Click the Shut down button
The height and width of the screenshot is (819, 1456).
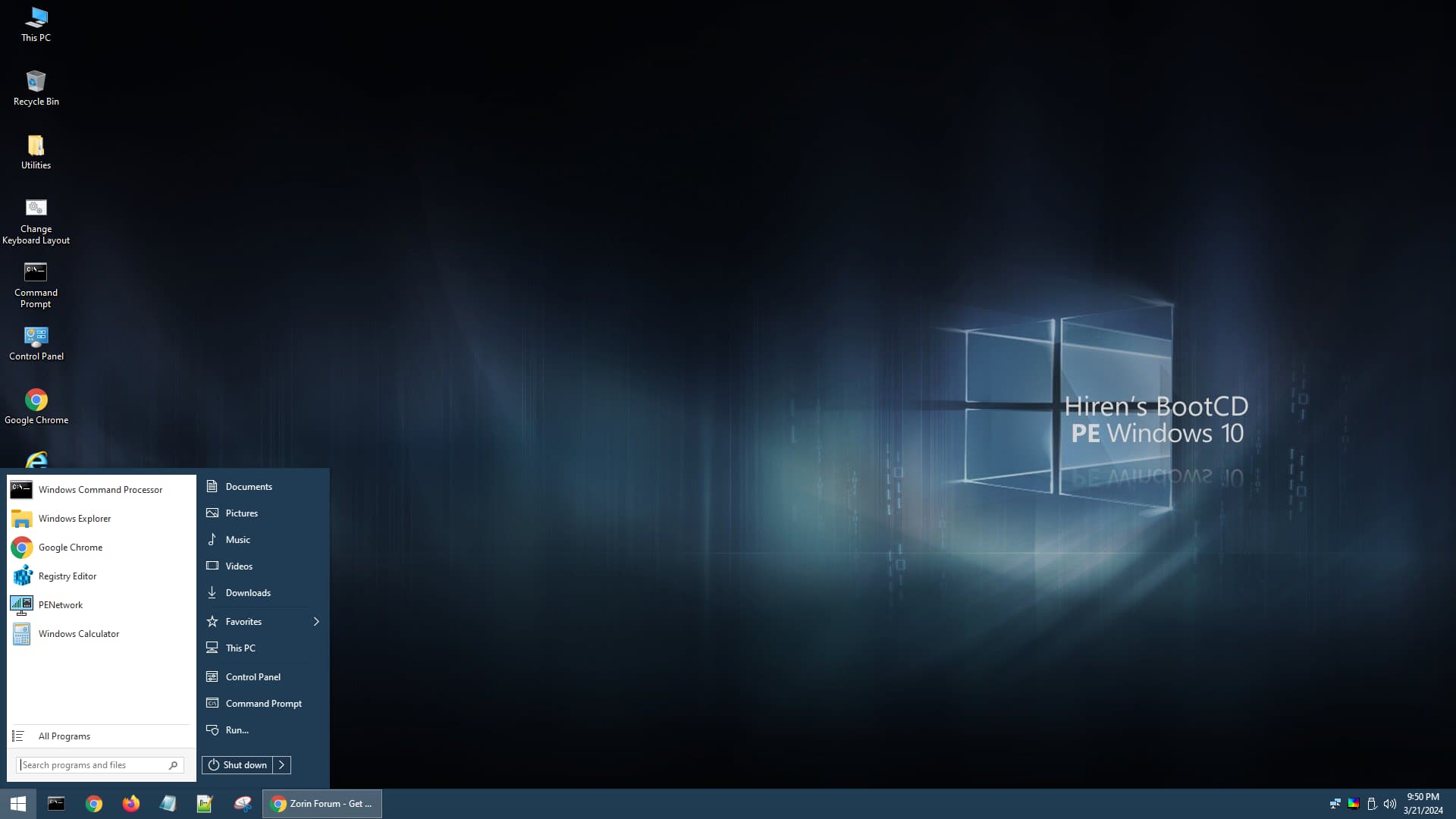click(237, 765)
